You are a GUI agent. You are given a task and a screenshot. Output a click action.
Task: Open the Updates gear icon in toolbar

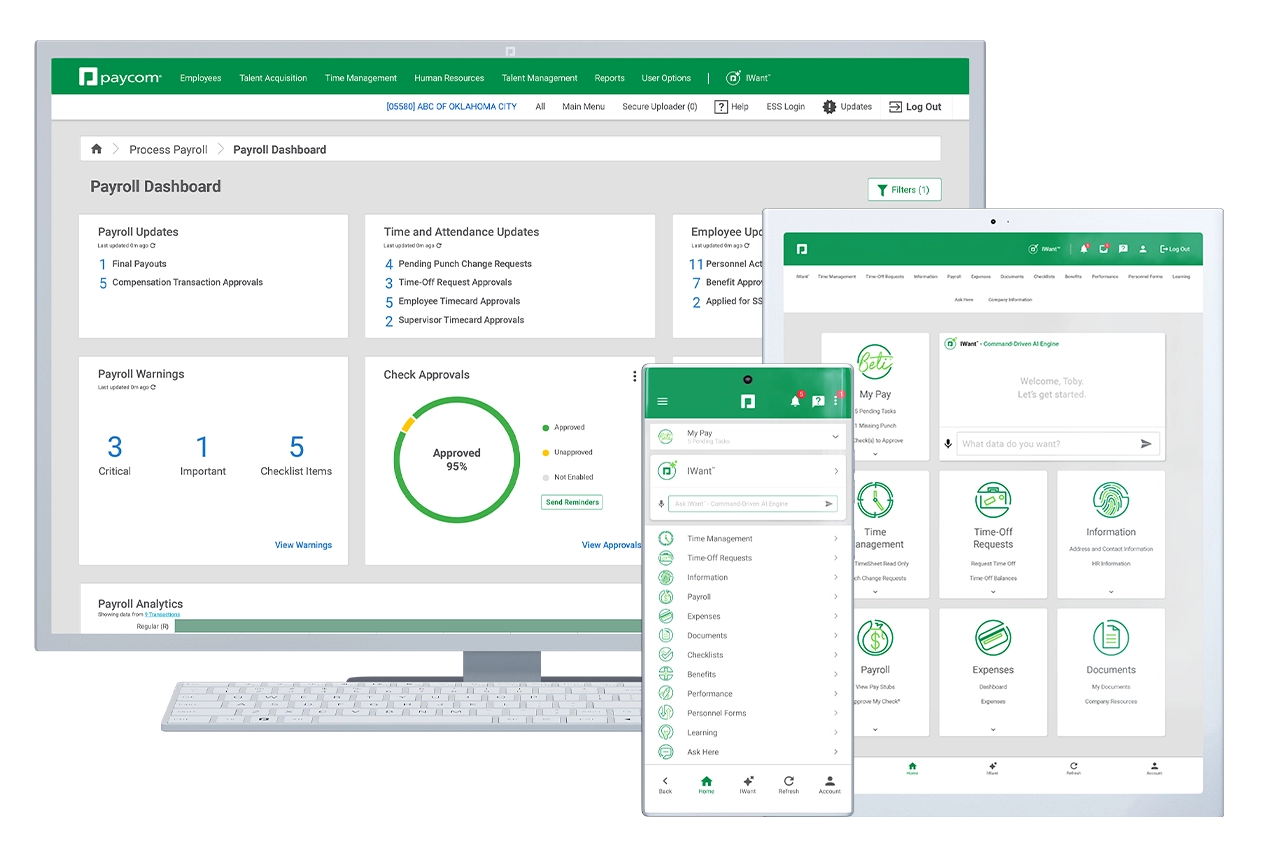(829, 107)
